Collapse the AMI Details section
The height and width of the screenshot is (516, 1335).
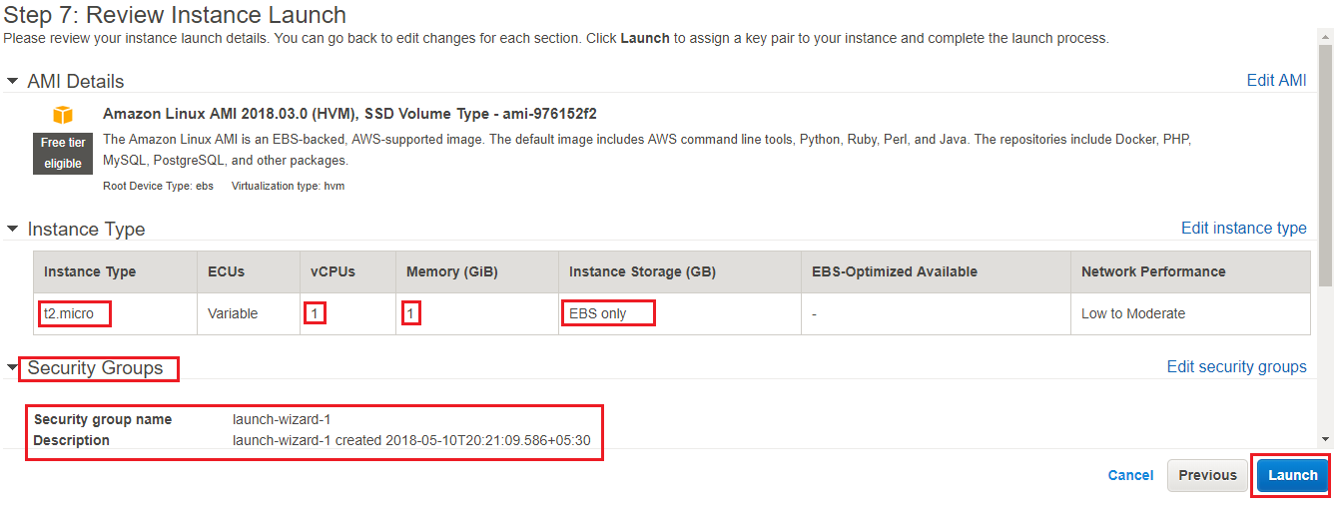[12, 81]
